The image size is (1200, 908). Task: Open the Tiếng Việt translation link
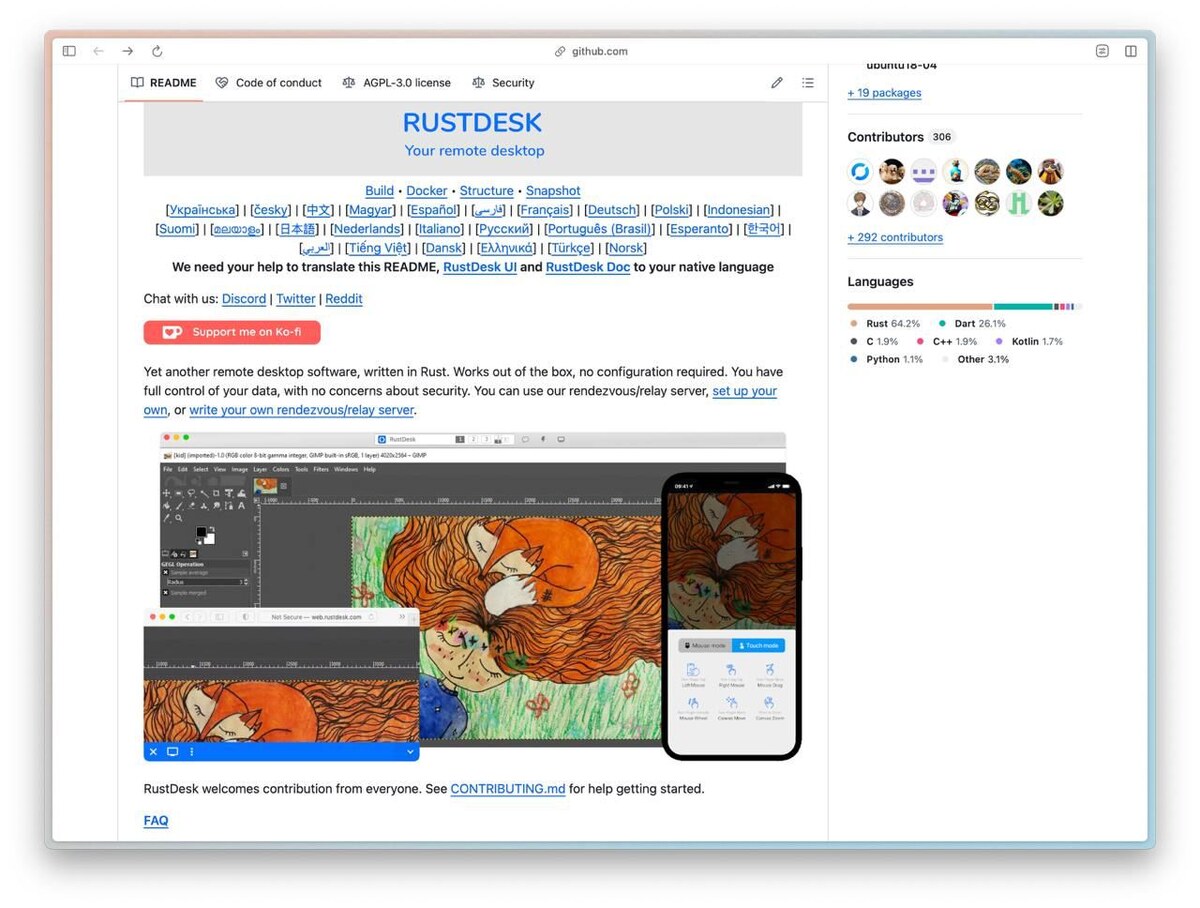coord(378,248)
